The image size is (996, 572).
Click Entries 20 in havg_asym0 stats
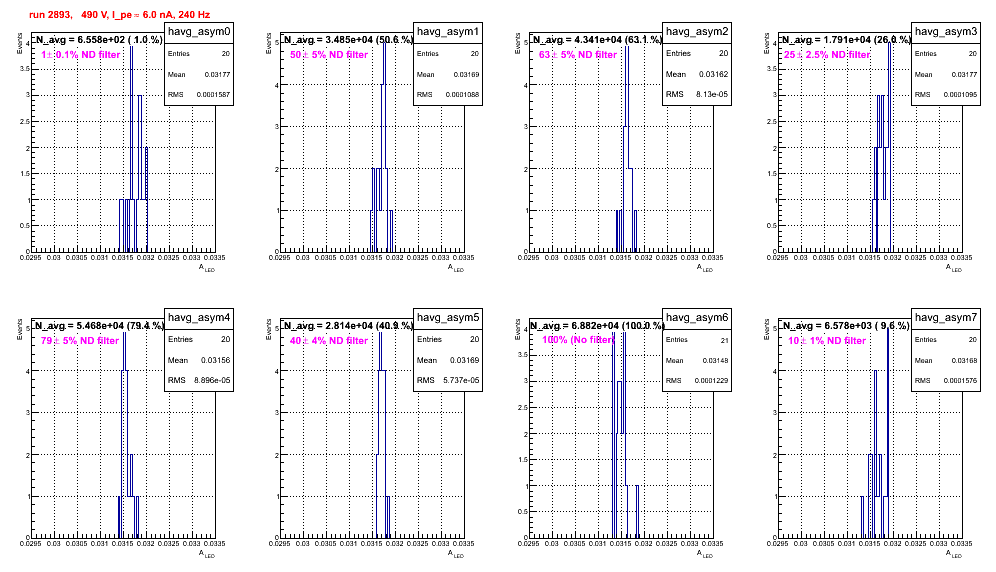point(199,54)
